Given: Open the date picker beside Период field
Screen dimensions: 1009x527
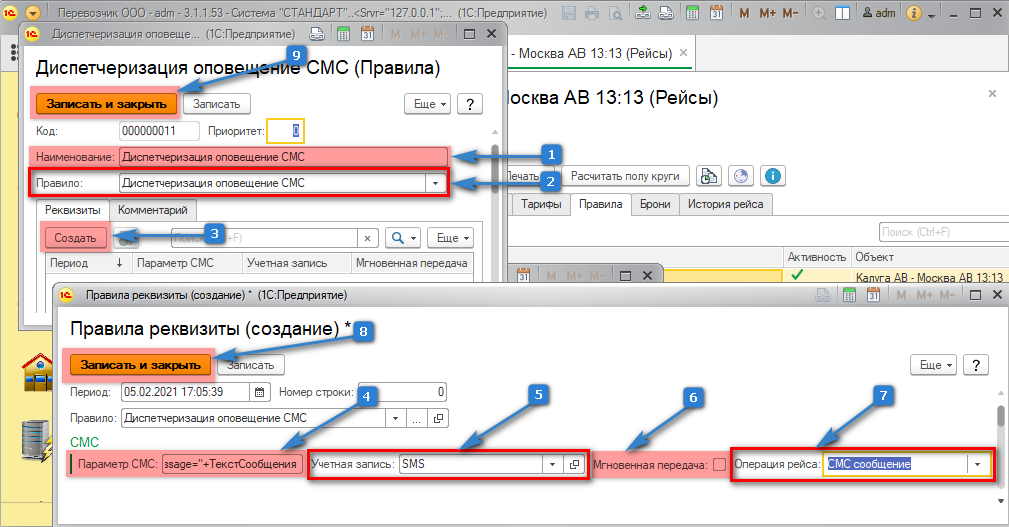Looking at the screenshot, I should coord(260,392).
